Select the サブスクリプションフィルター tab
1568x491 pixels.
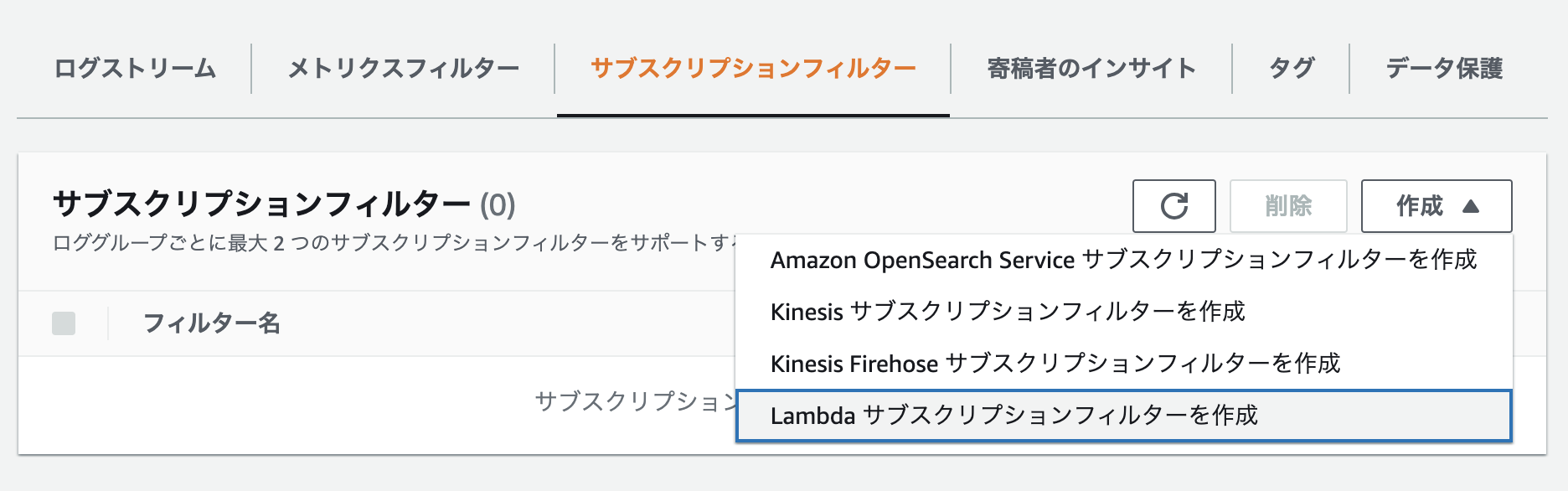(x=753, y=69)
